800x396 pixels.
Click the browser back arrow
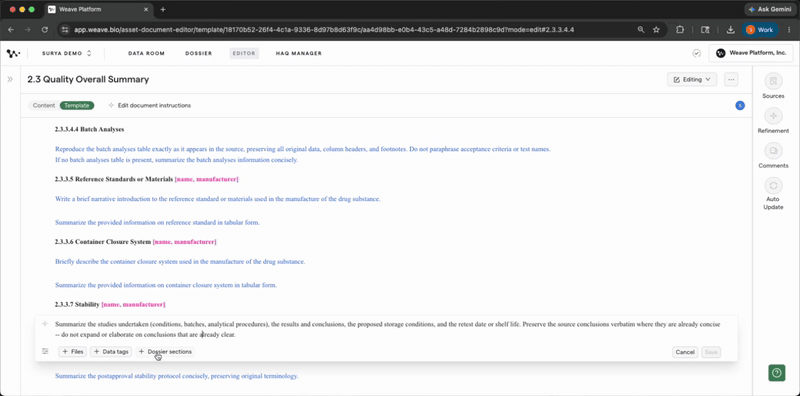click(x=11, y=30)
